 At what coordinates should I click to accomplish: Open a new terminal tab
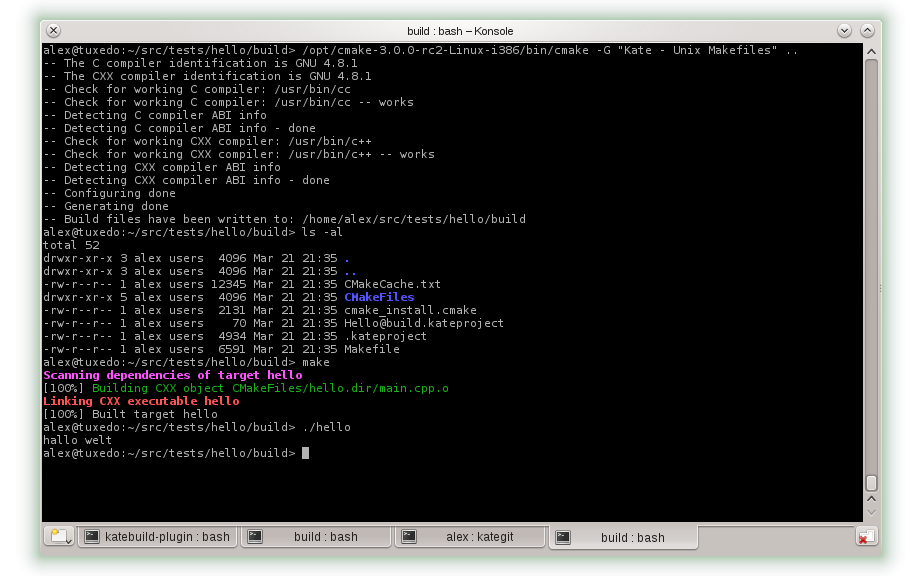point(59,536)
